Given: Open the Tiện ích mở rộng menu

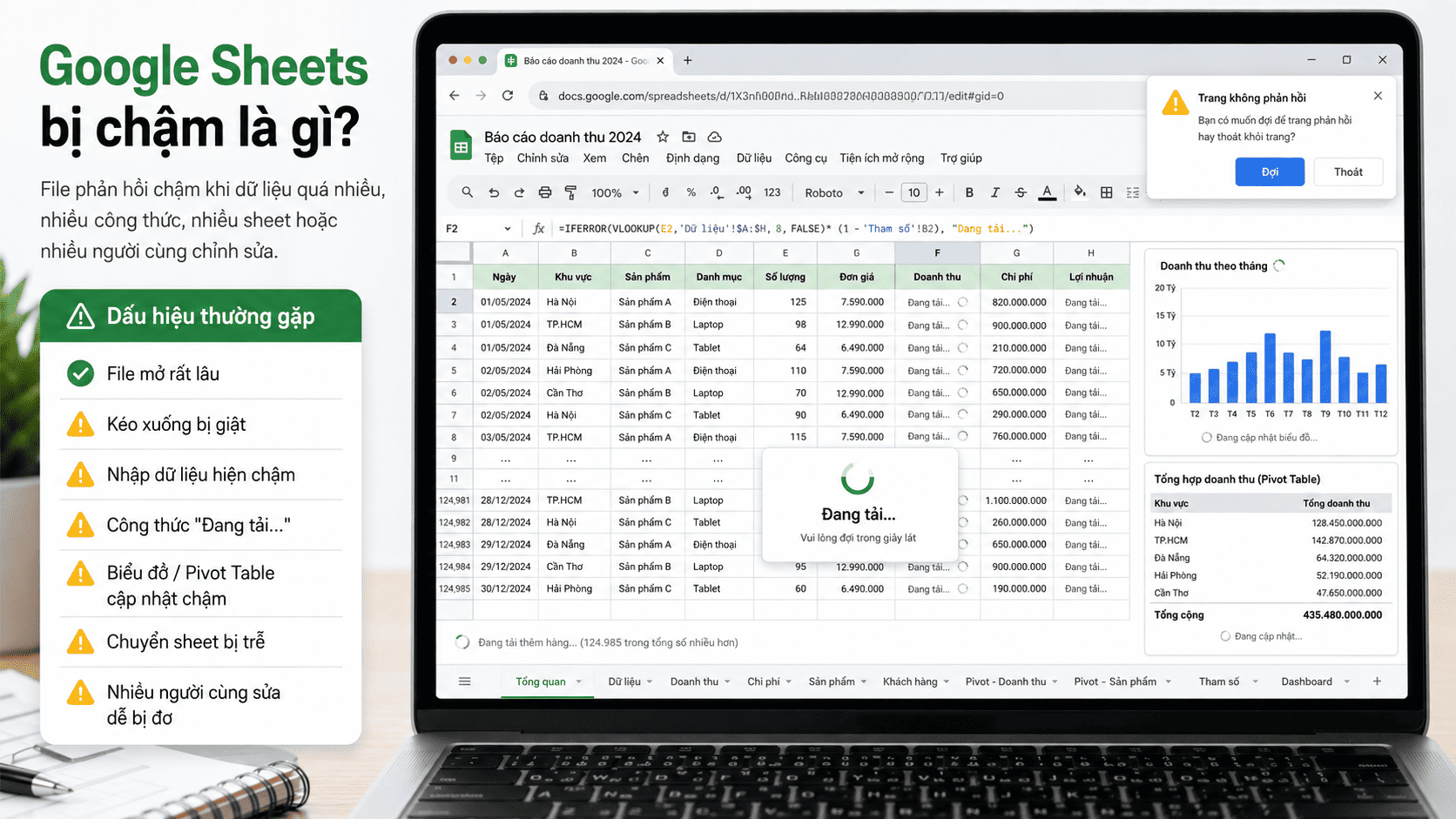Looking at the screenshot, I should click(x=881, y=158).
